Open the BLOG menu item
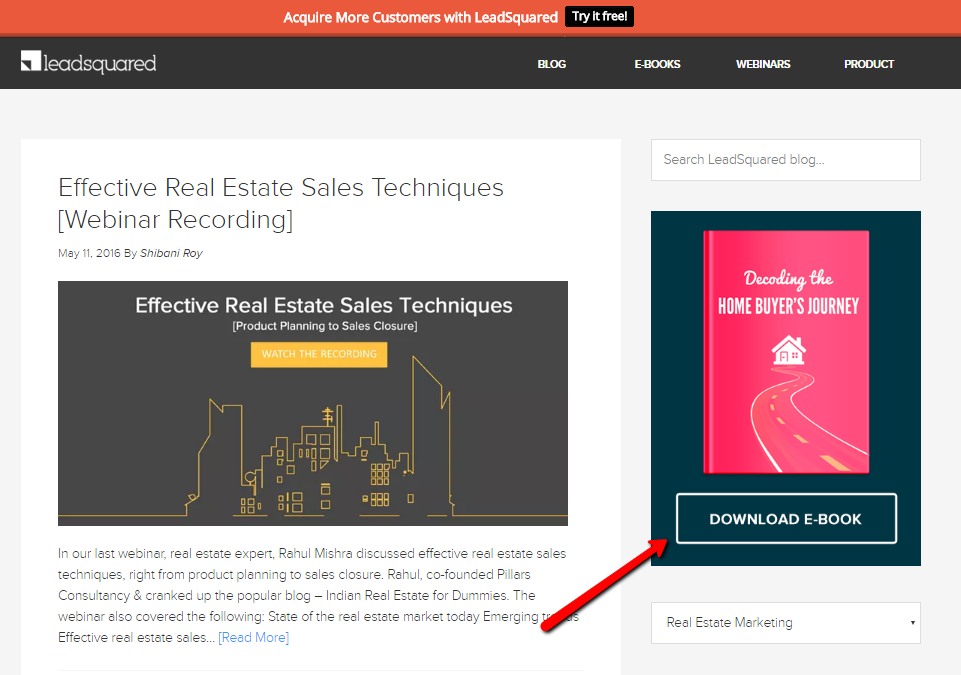Screen dimensions: 961x675 pyautogui.click(x=552, y=64)
